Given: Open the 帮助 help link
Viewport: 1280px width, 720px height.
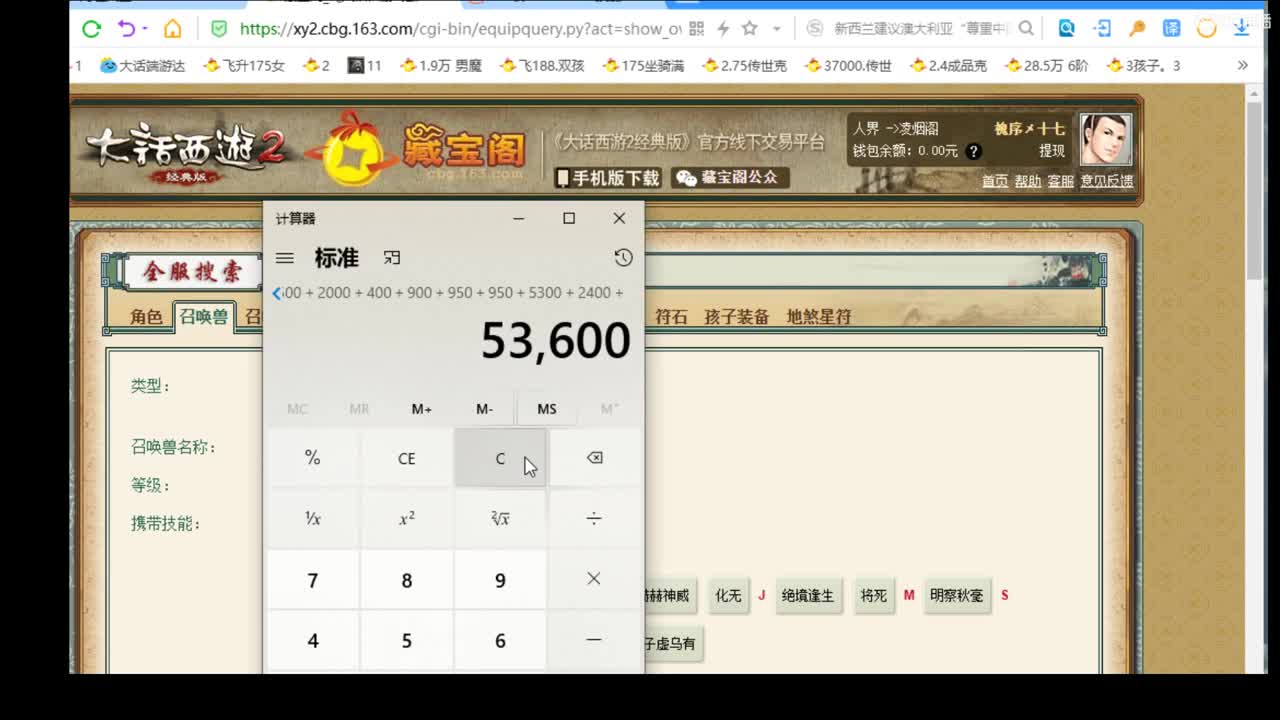Looking at the screenshot, I should click(1028, 181).
